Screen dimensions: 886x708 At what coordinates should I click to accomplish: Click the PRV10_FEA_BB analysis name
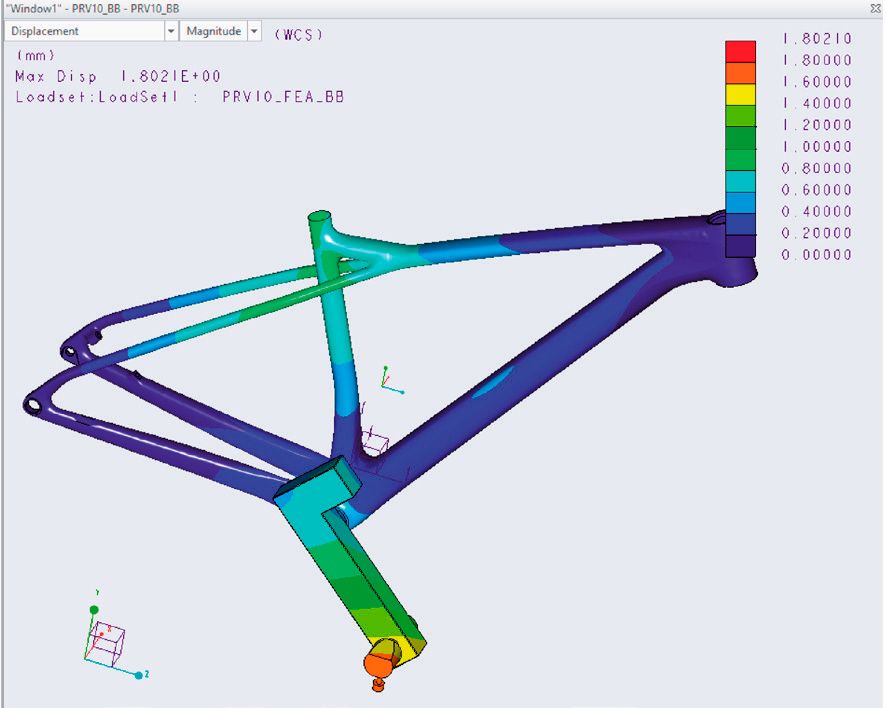coord(283,97)
